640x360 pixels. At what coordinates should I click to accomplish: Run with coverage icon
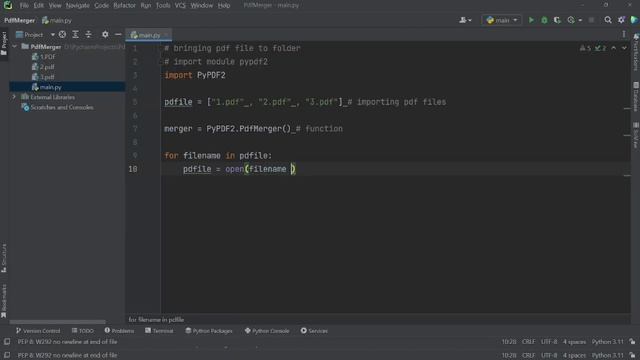(557, 20)
